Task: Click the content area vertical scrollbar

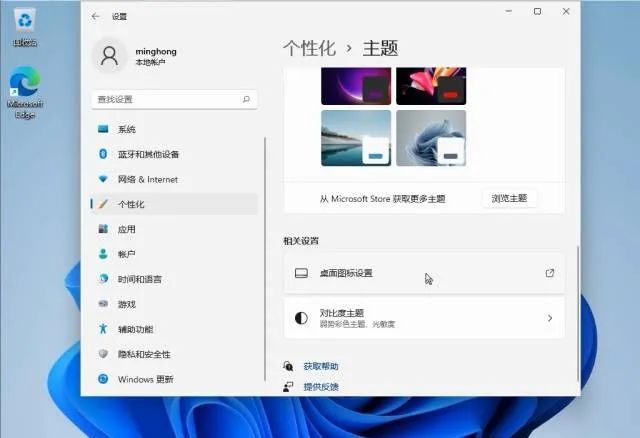Action: (x=578, y=313)
